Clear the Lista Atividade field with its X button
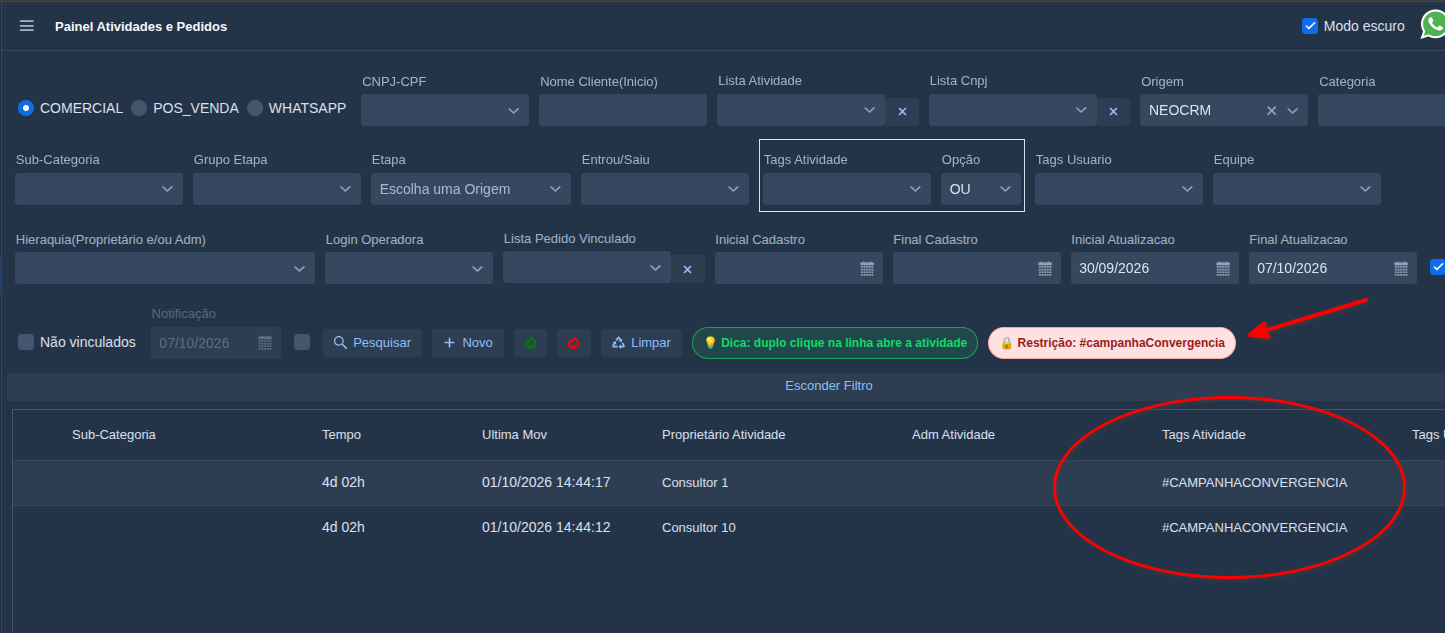The height and width of the screenshot is (633, 1445). pyautogui.click(x=902, y=111)
